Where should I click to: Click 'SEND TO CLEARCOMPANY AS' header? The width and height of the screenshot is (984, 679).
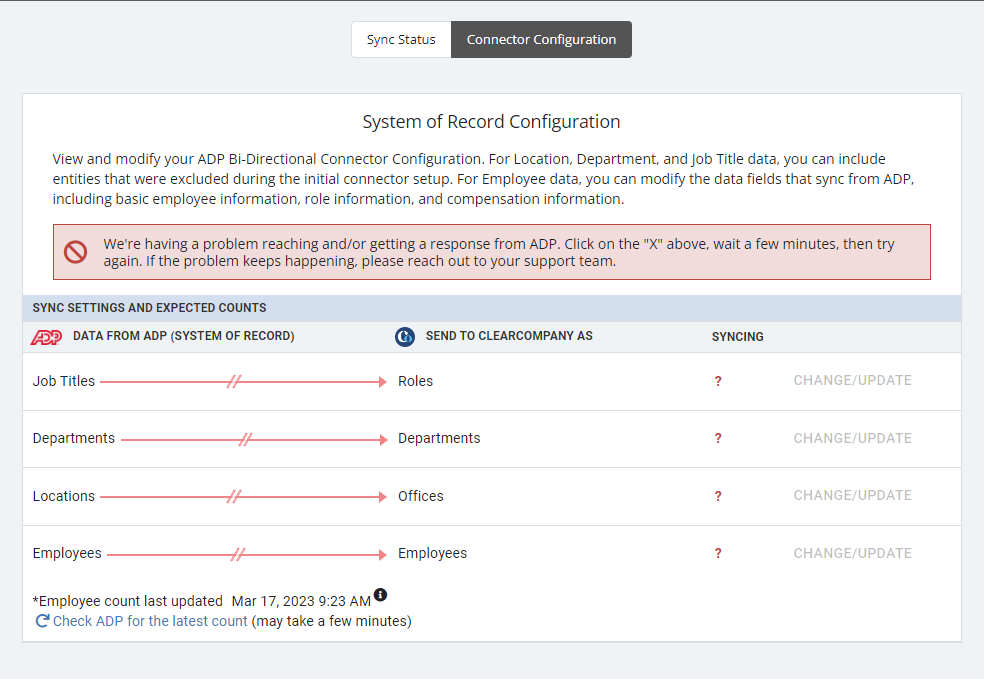coord(509,336)
